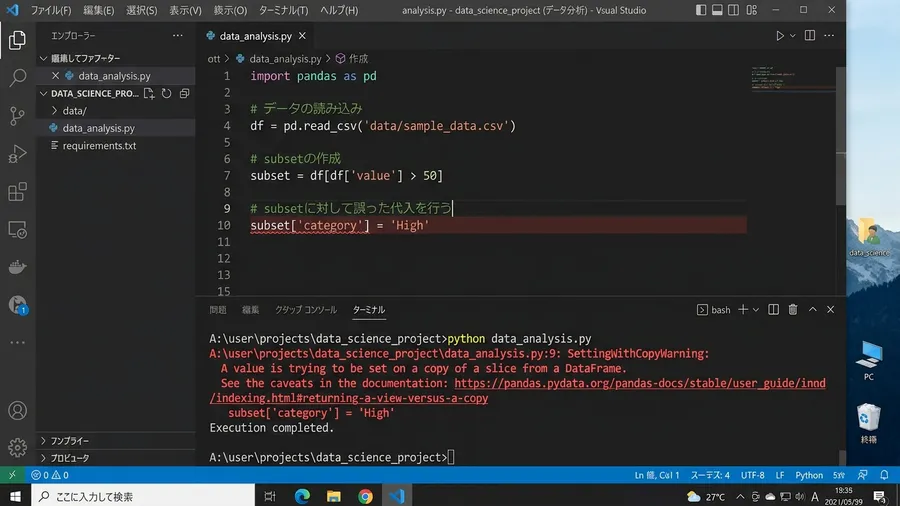Close the data_analysis.py editor tab
Image resolution: width=900 pixels, height=506 pixels.
point(302,36)
